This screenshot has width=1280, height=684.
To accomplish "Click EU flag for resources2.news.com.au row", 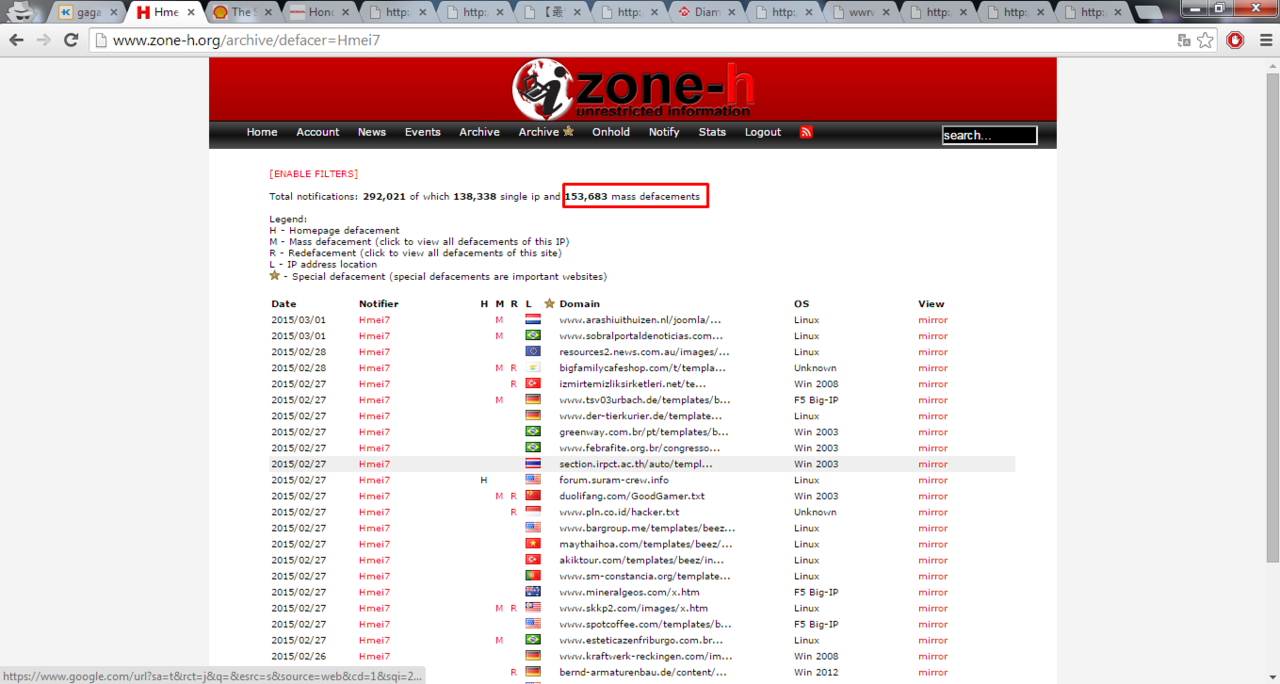I will pos(533,352).
